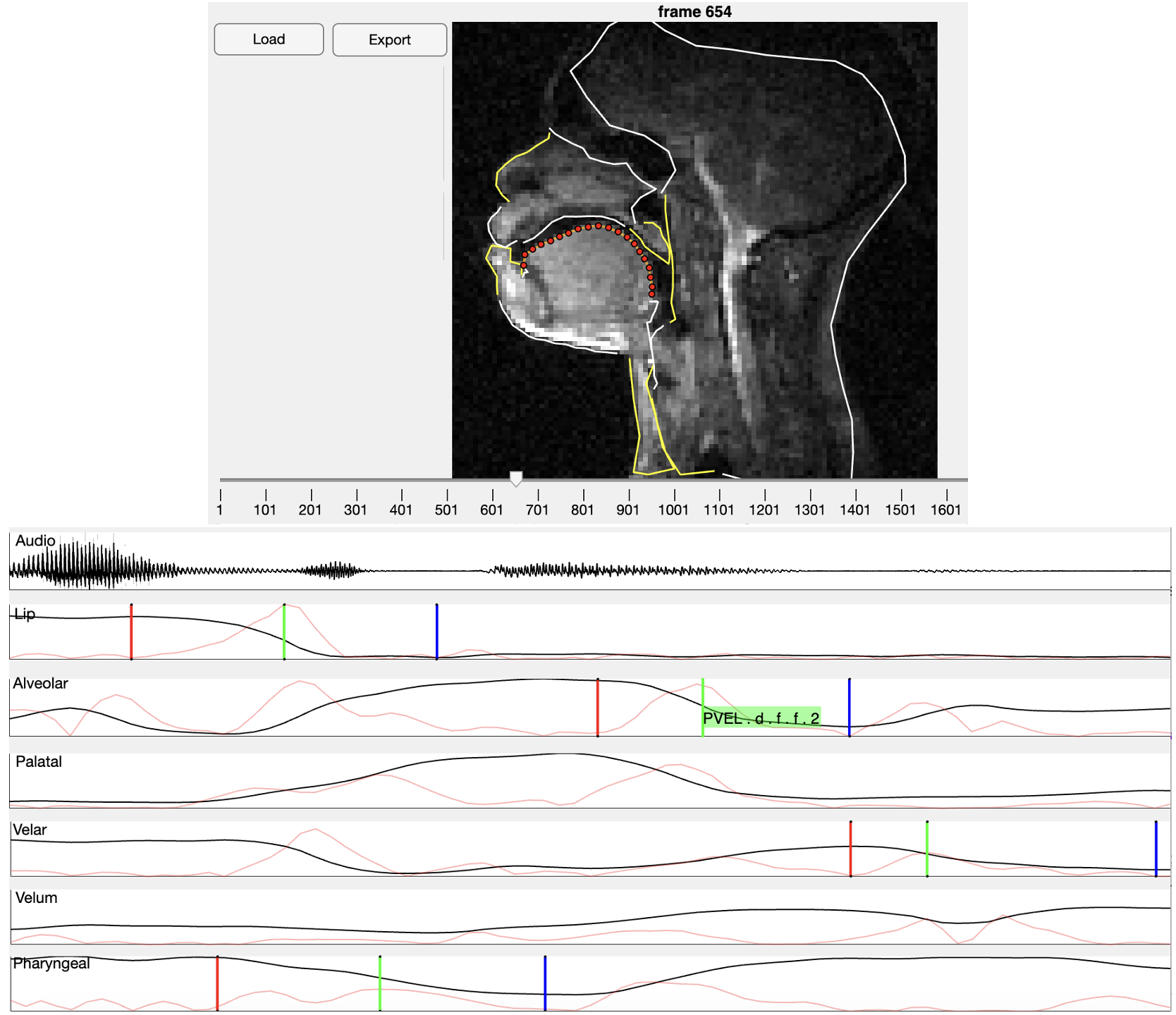Click tick label 1501 on frame axis
The width and height of the screenshot is (1176, 1015).
click(900, 510)
